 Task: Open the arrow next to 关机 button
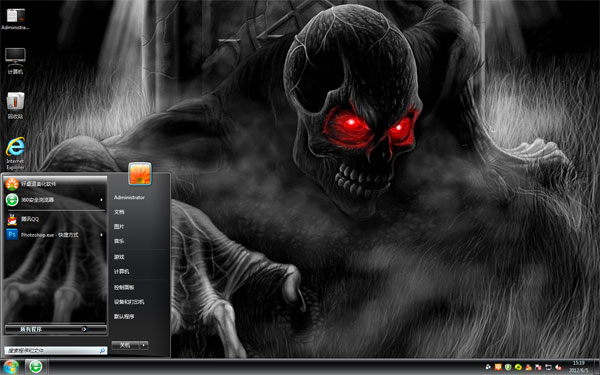(144, 345)
